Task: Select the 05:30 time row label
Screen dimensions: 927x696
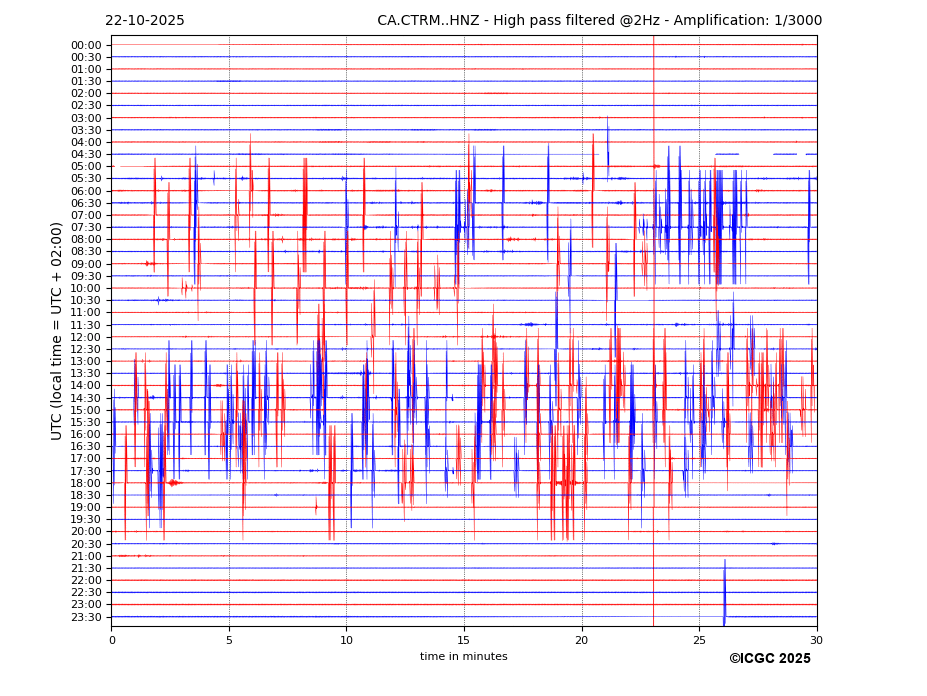Action: (86, 179)
